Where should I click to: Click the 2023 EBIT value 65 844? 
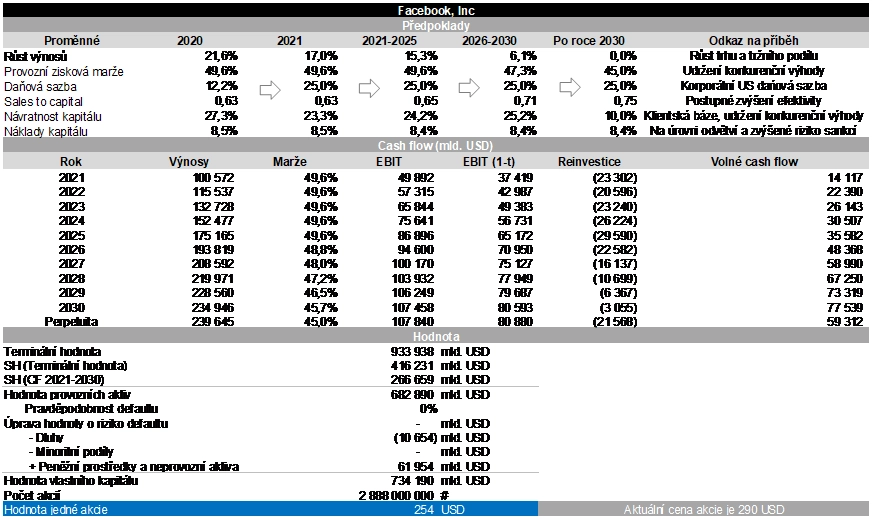pyautogui.click(x=415, y=207)
